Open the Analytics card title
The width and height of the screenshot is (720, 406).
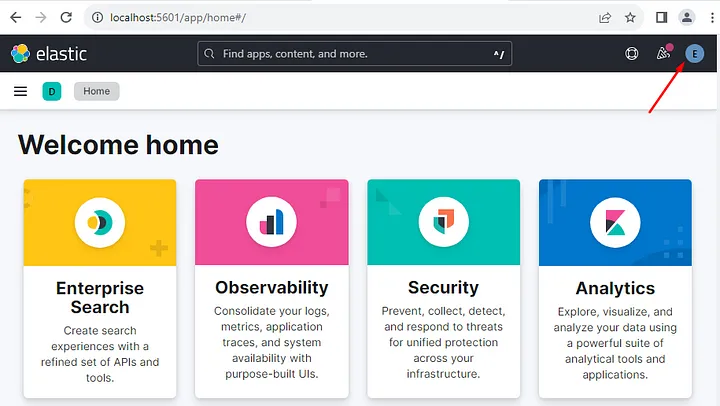pyautogui.click(x=615, y=288)
